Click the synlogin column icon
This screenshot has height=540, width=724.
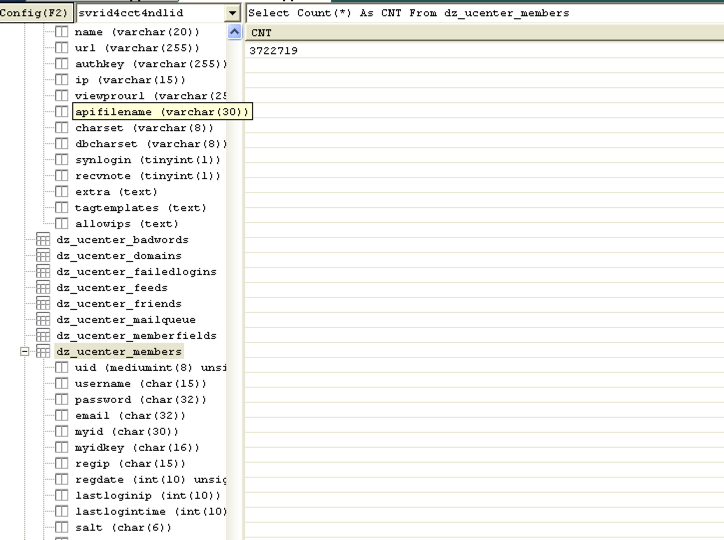coord(61,160)
